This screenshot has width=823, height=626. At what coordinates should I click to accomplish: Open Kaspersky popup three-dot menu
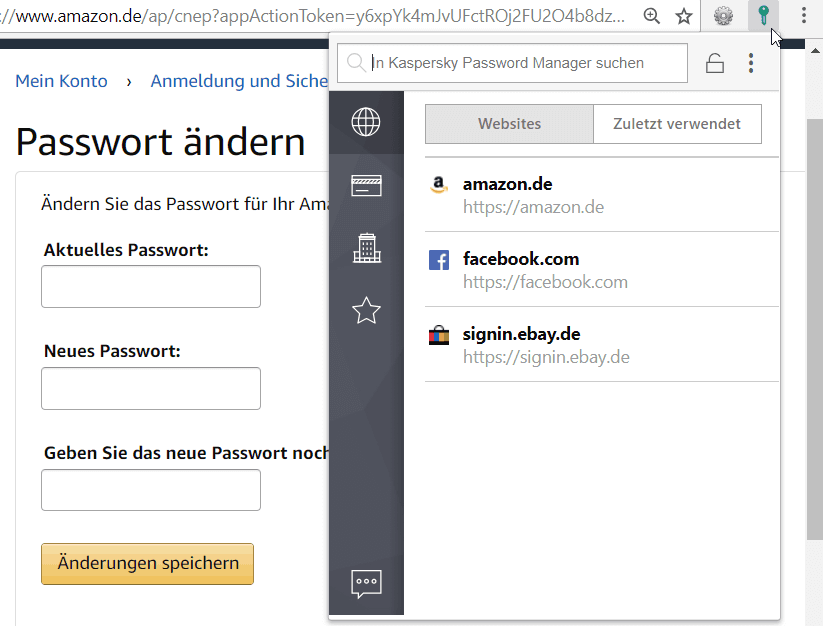(751, 63)
